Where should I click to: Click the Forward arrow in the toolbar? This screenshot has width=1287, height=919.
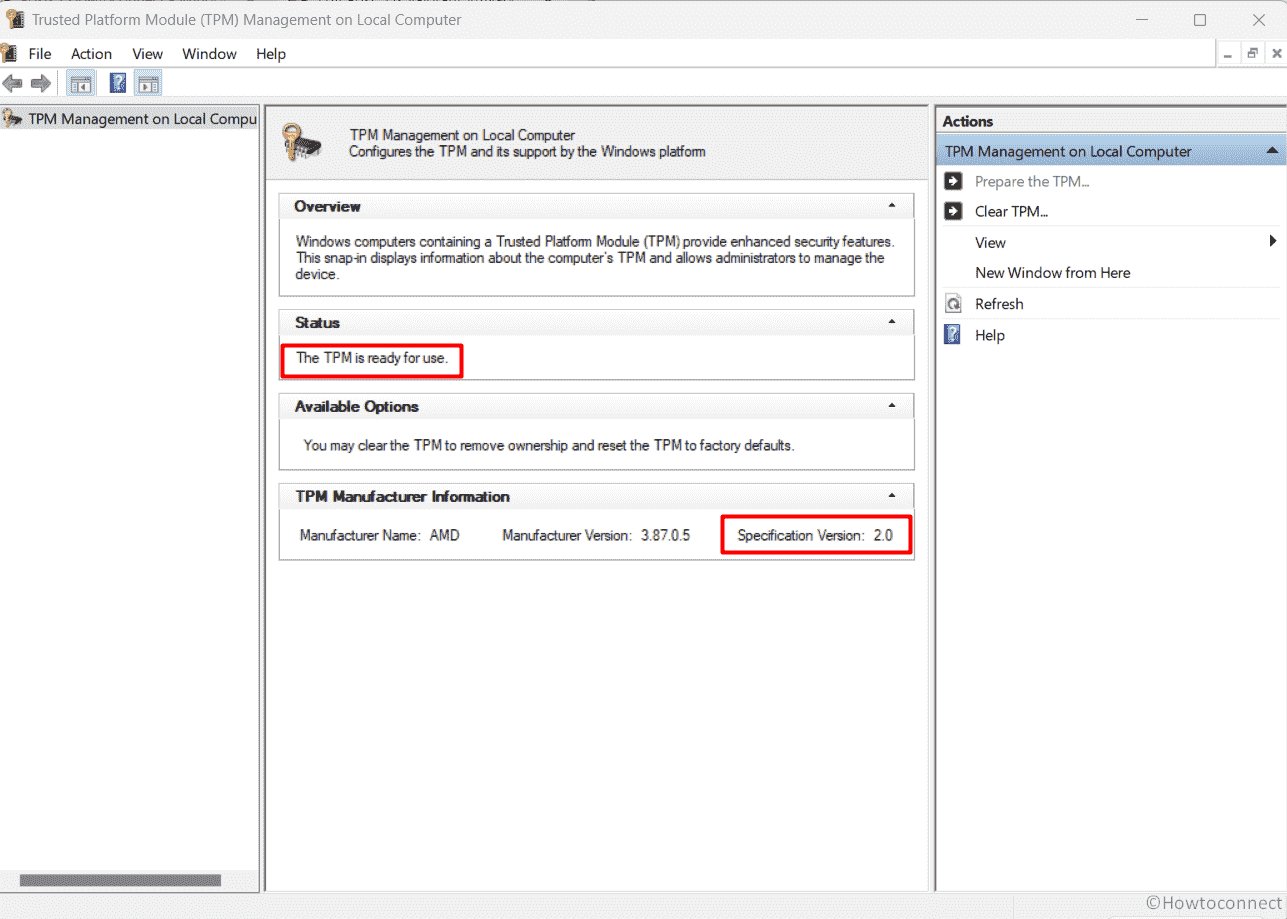point(41,83)
